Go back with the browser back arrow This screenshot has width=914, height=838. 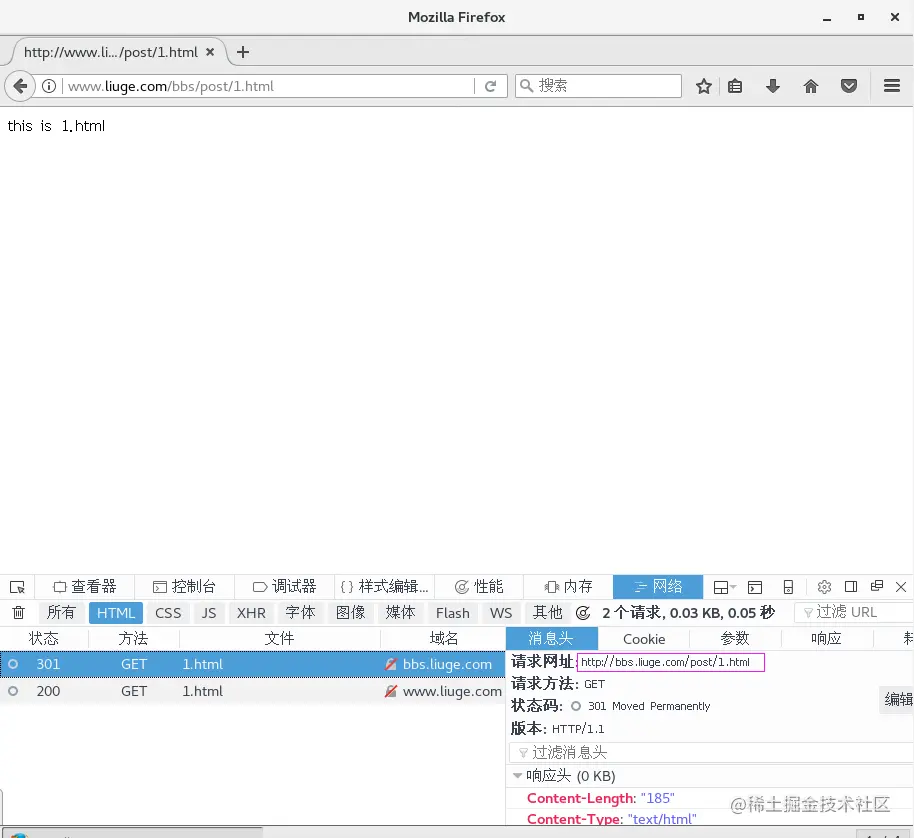(x=20, y=86)
